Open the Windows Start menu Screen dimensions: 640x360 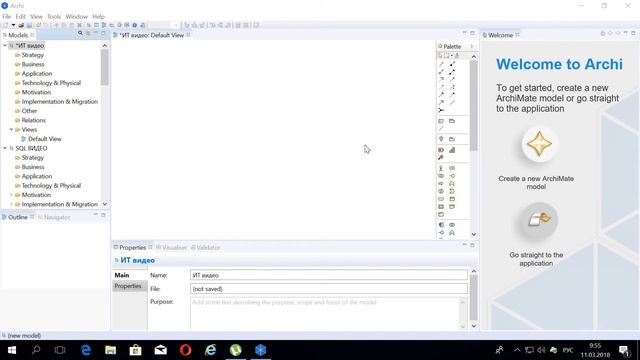pyautogui.click(x=11, y=350)
